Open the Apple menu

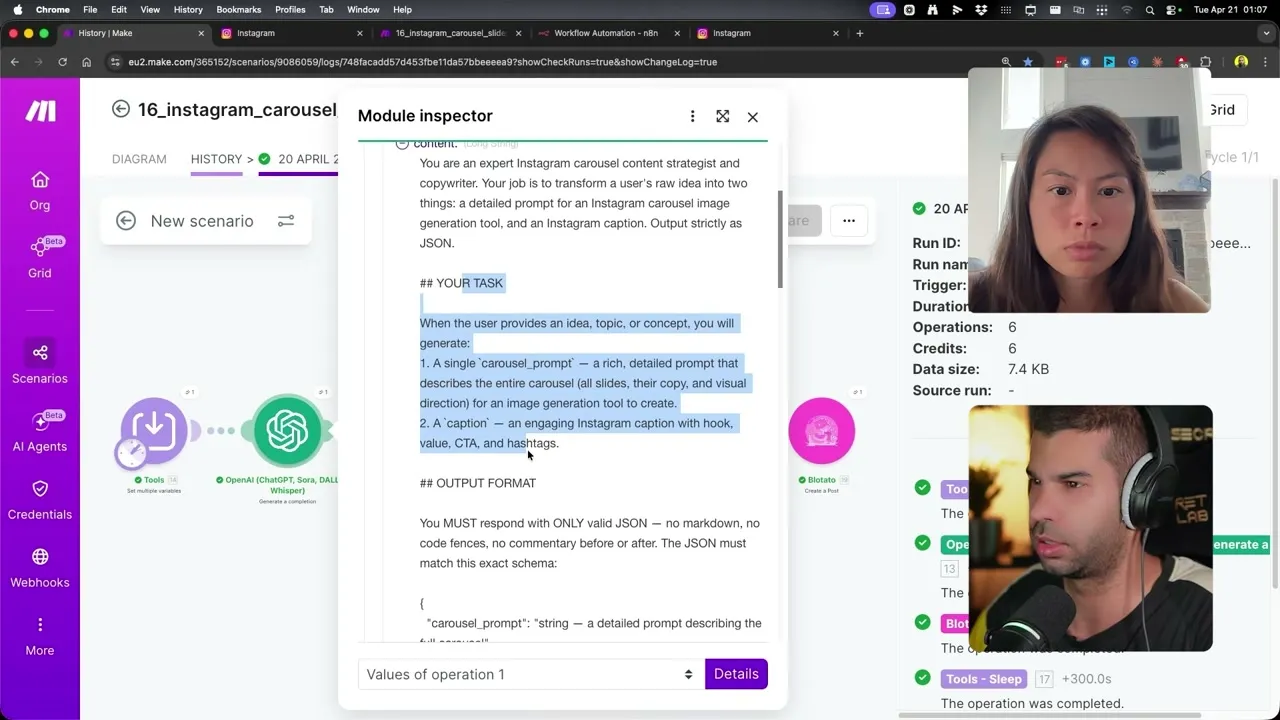click(x=17, y=10)
